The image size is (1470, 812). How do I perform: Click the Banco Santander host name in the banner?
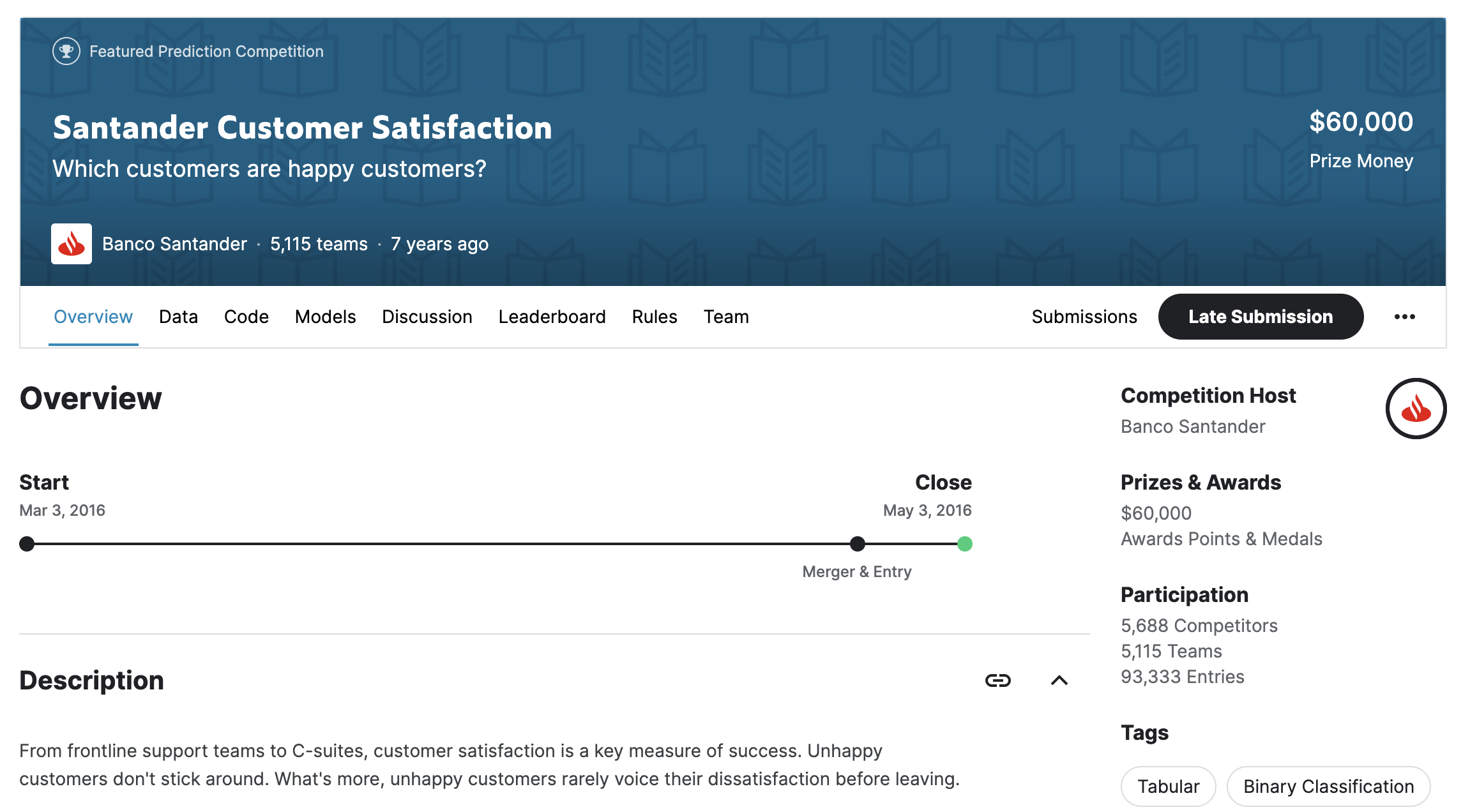pos(174,244)
